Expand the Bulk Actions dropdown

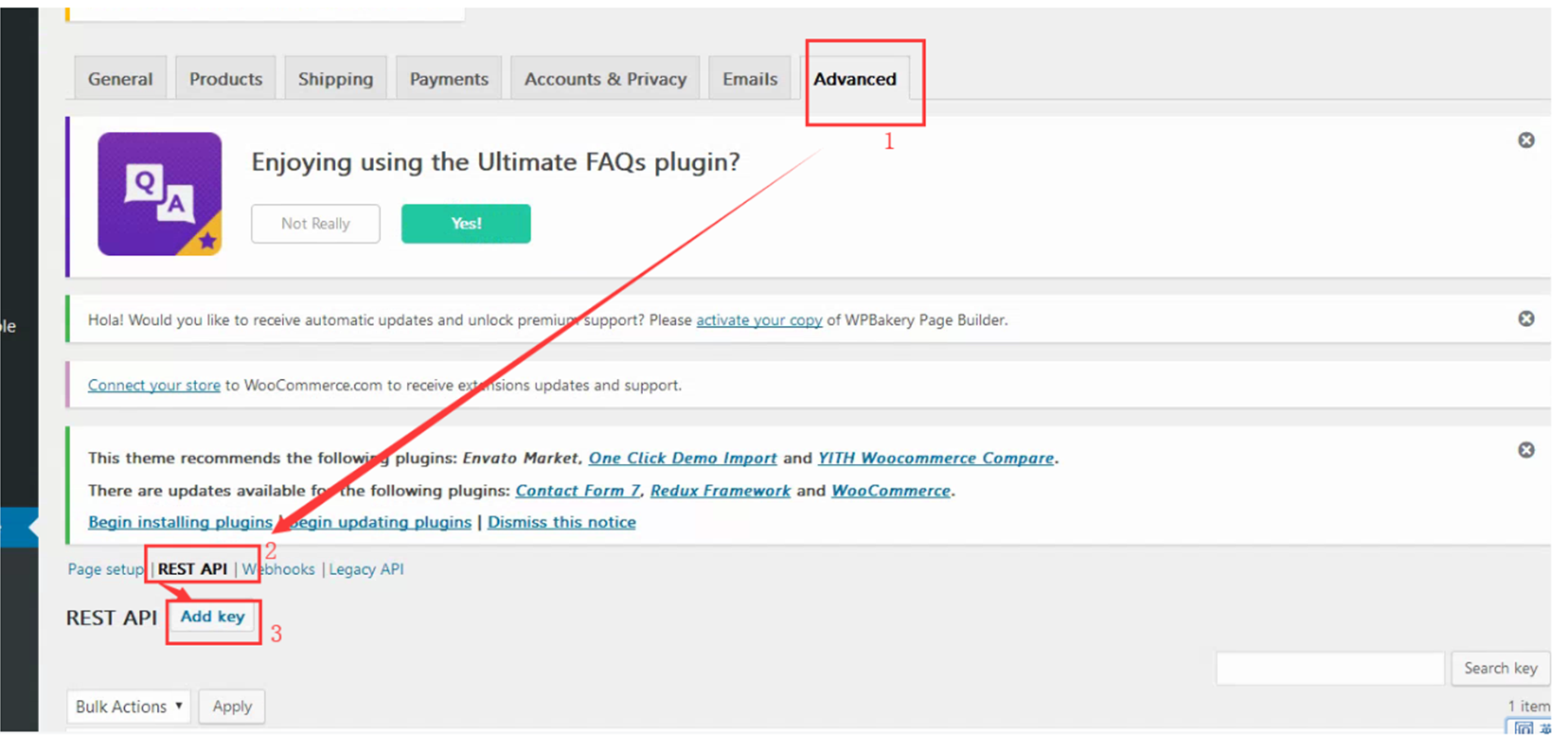pyautogui.click(x=128, y=707)
